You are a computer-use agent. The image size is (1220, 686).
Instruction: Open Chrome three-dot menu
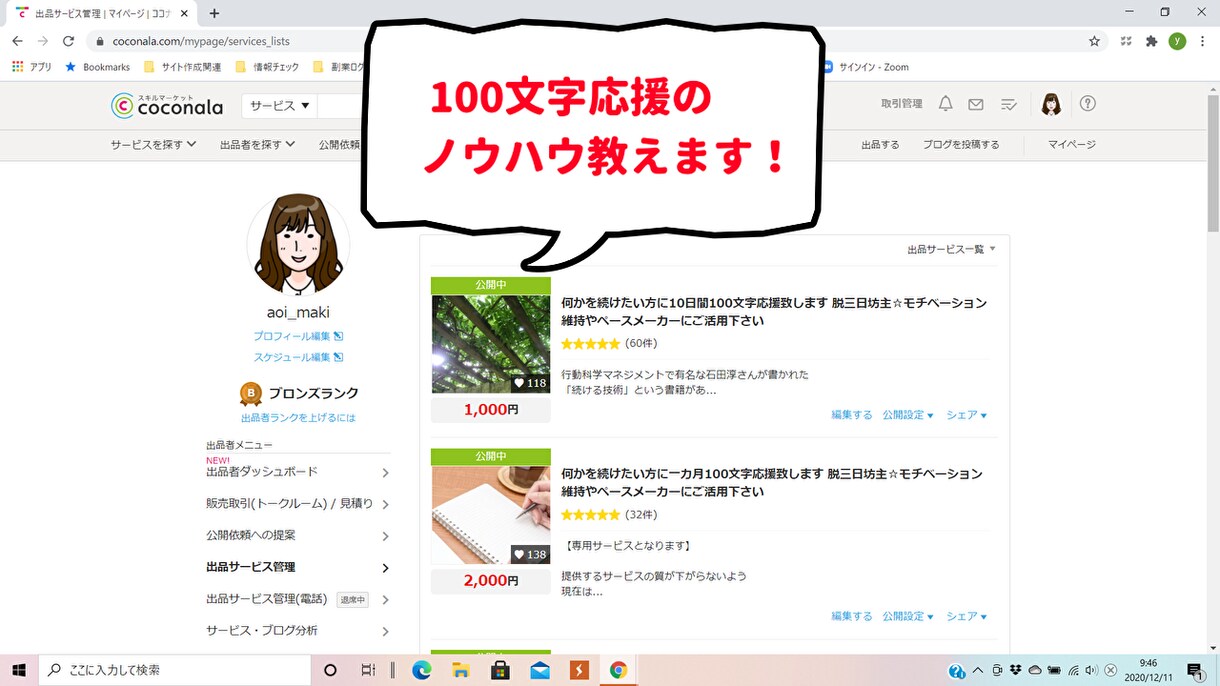1202,41
